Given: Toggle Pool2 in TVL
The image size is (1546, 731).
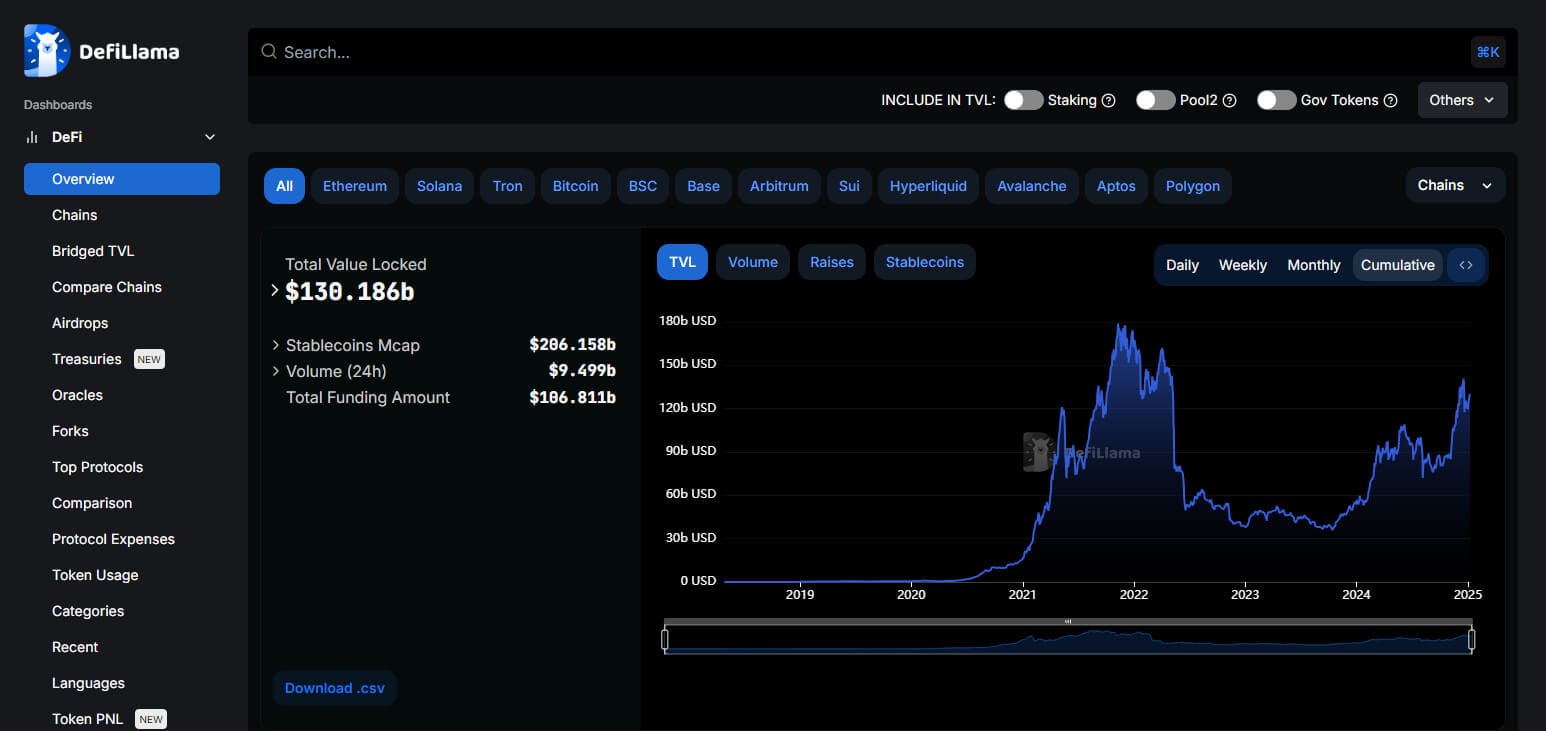Looking at the screenshot, I should (x=1155, y=100).
